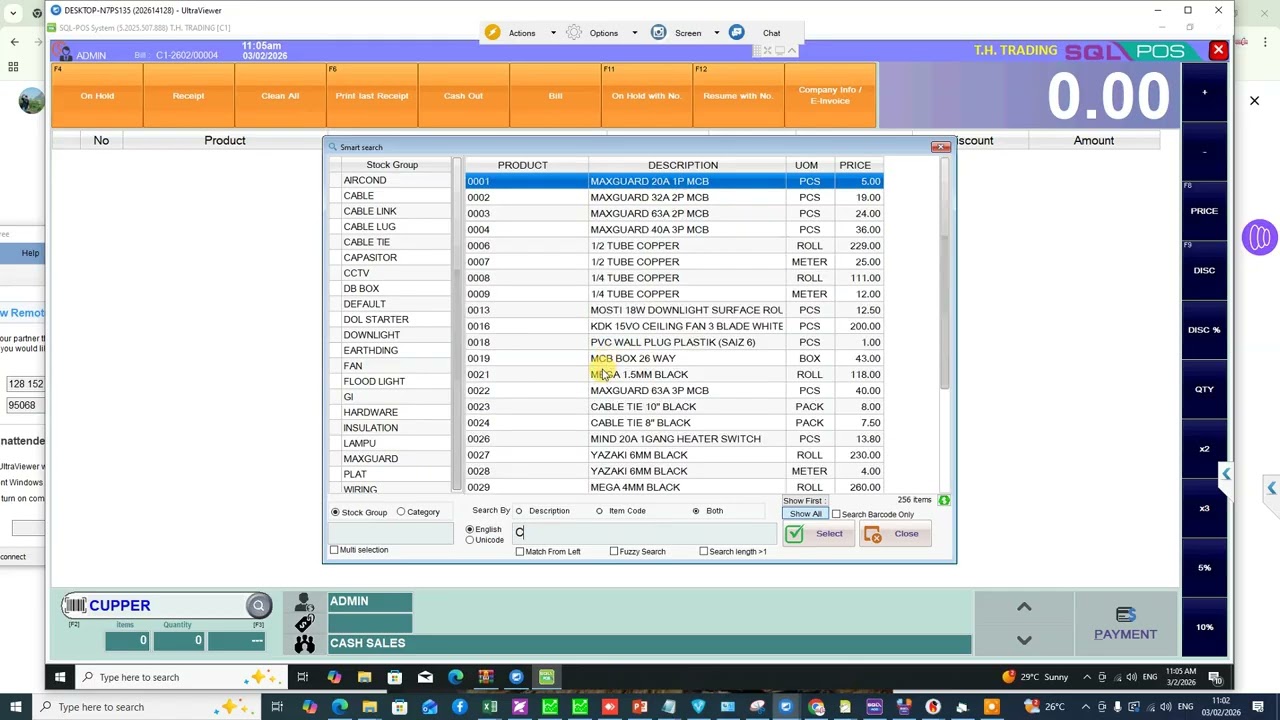Select row CABLE TIE 10" BLACK
The width and height of the screenshot is (1280, 720).
pos(674,407)
